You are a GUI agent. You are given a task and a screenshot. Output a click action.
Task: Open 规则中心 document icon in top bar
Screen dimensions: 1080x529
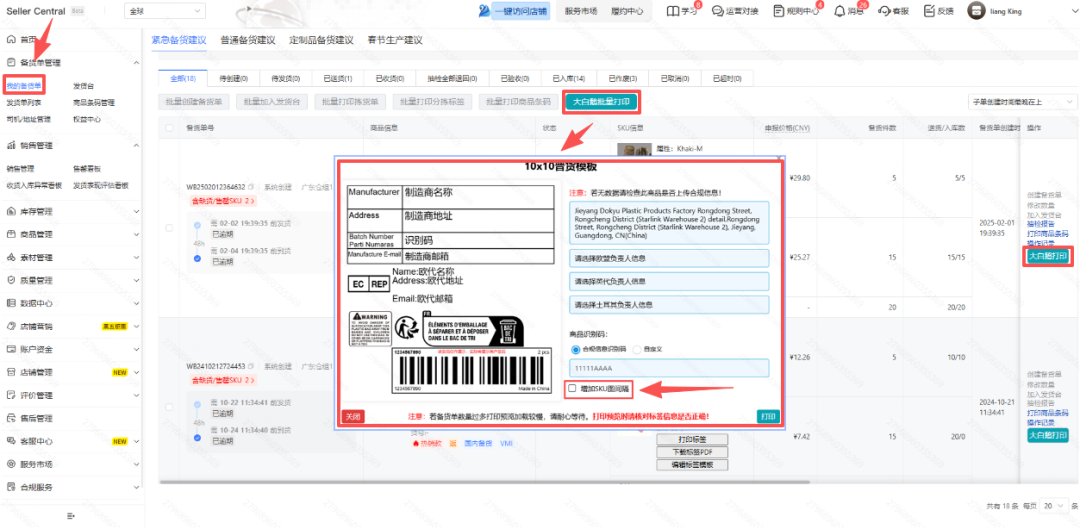coord(778,11)
